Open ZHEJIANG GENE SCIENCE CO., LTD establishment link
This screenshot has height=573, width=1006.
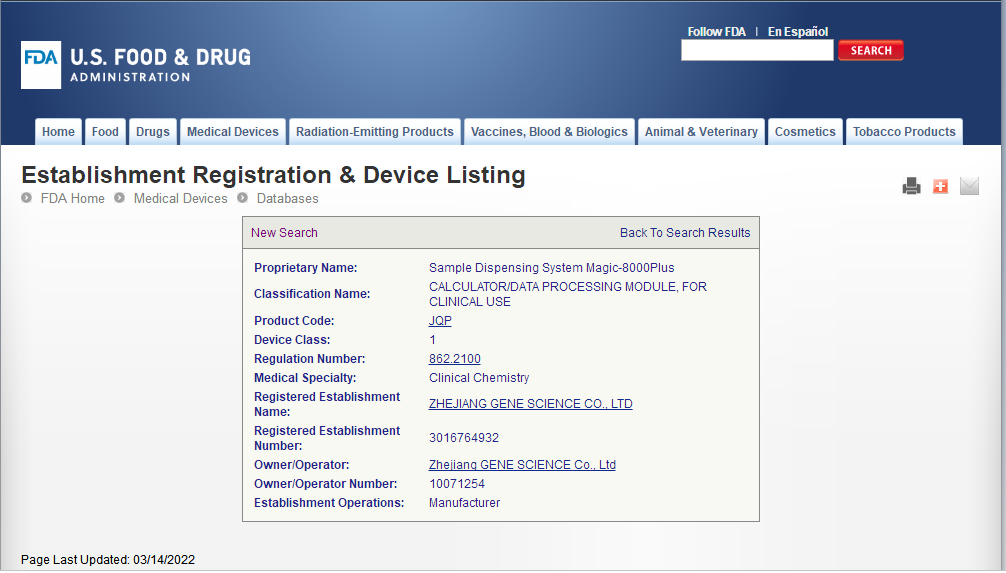coord(531,404)
